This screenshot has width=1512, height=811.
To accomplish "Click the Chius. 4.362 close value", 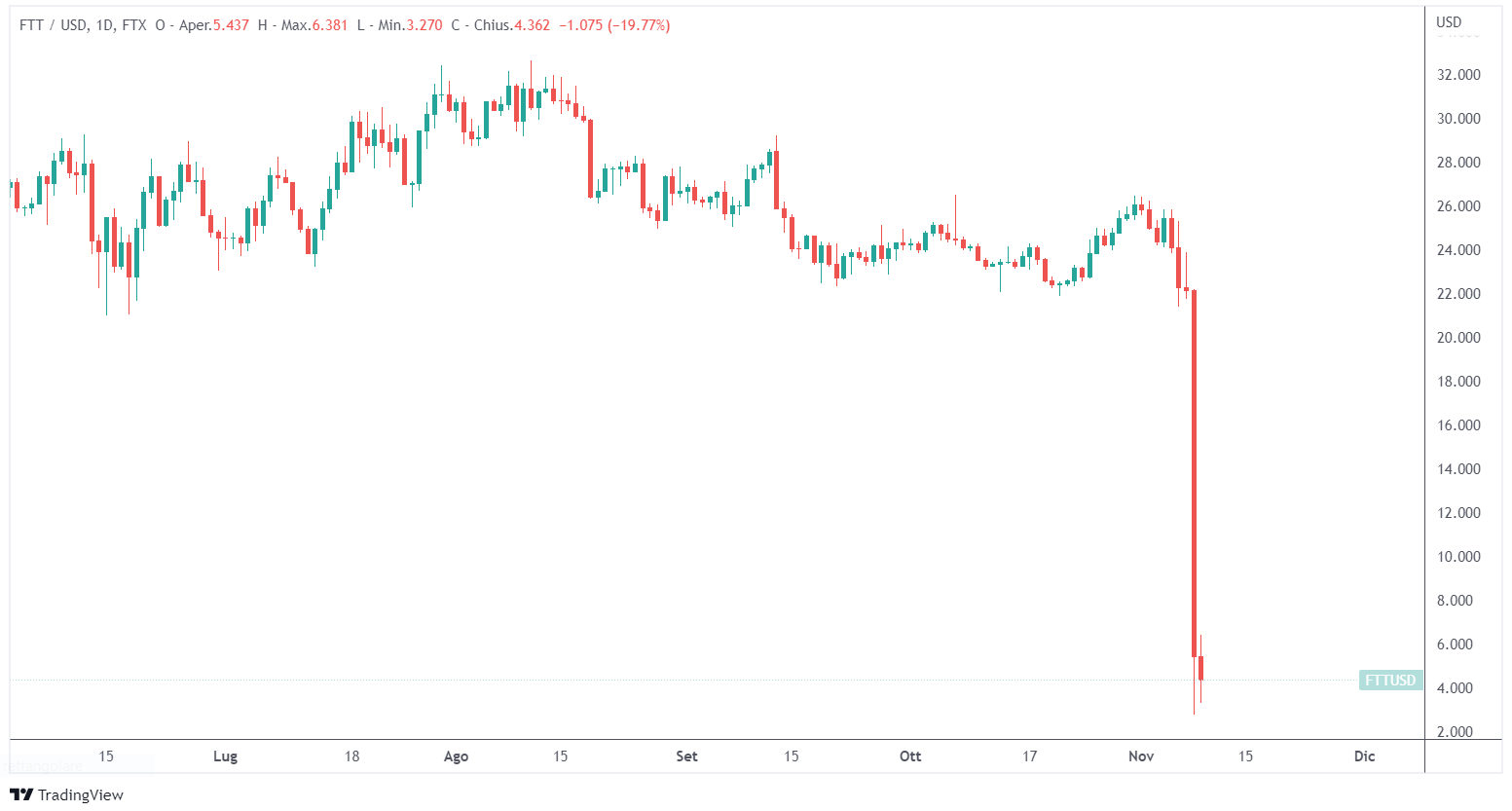I will pos(511,25).
